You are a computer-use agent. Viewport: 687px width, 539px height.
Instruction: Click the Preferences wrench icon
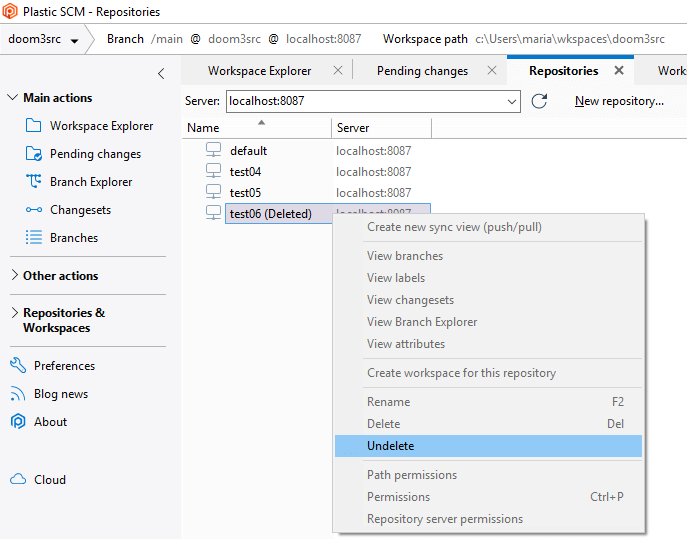(18, 365)
